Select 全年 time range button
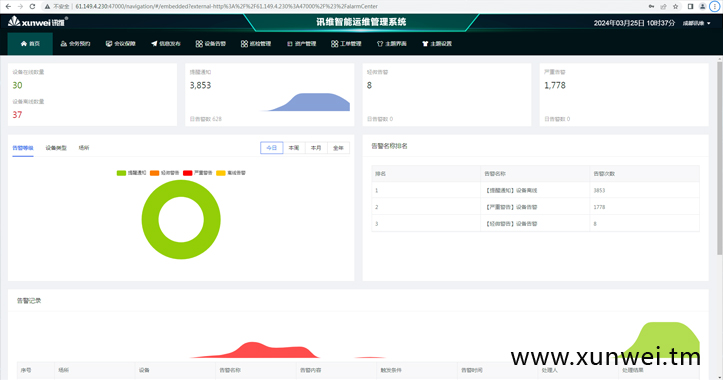 pos(338,148)
